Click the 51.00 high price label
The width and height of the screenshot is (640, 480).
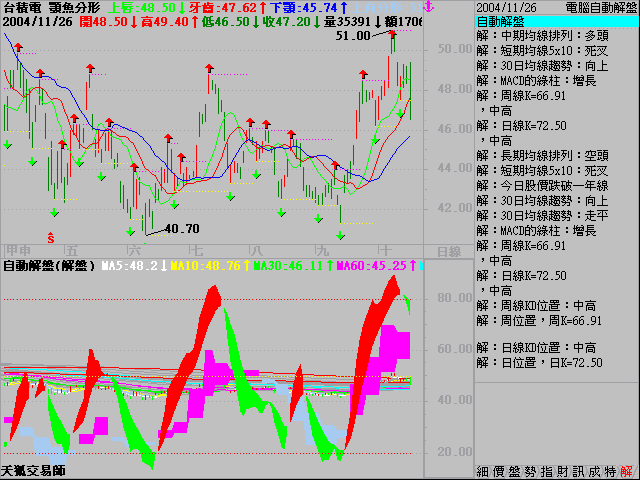tap(353, 35)
